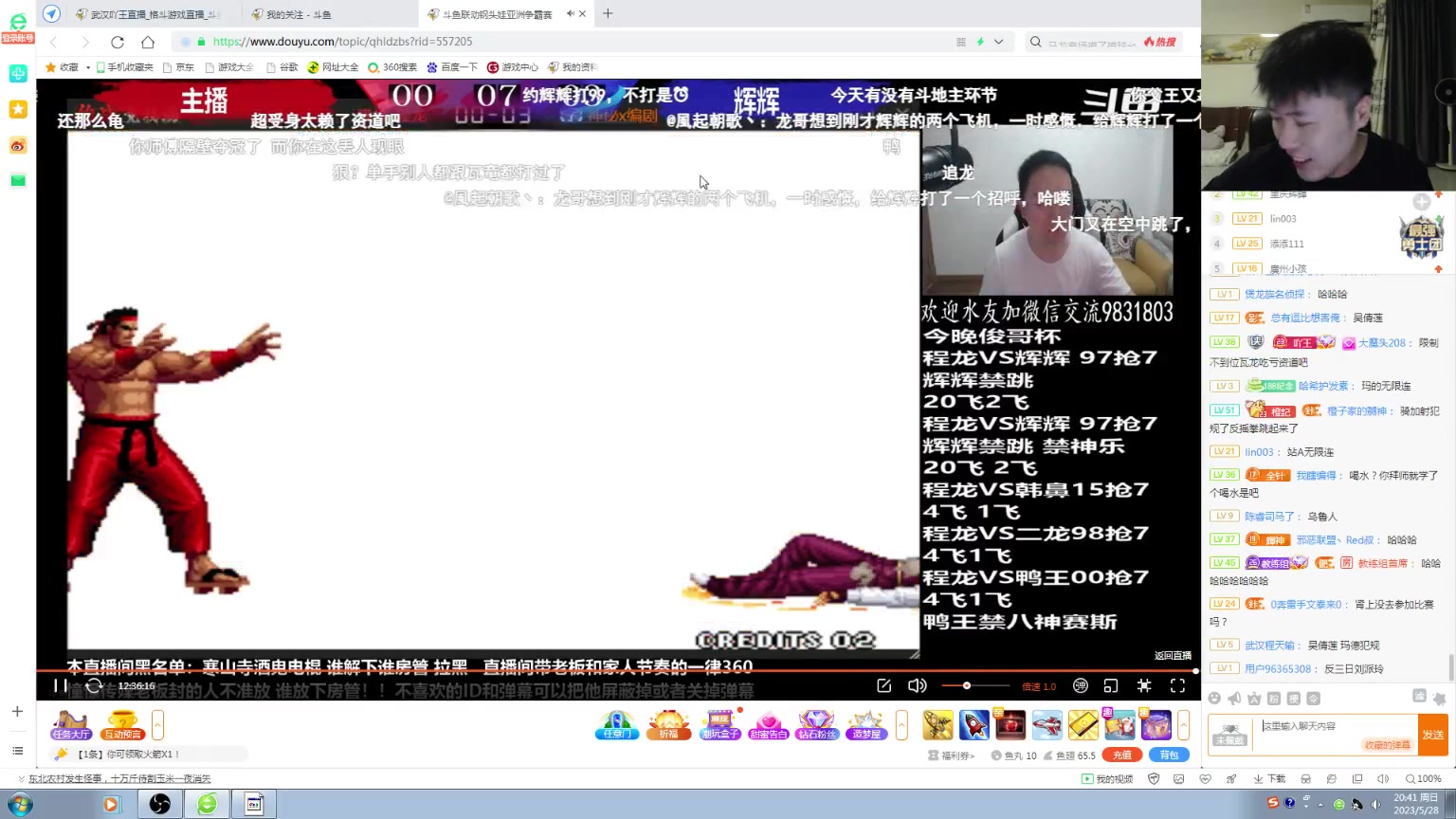Open the 钻石粉丝 diamond fans icon
1456x819 pixels.
[x=816, y=725]
